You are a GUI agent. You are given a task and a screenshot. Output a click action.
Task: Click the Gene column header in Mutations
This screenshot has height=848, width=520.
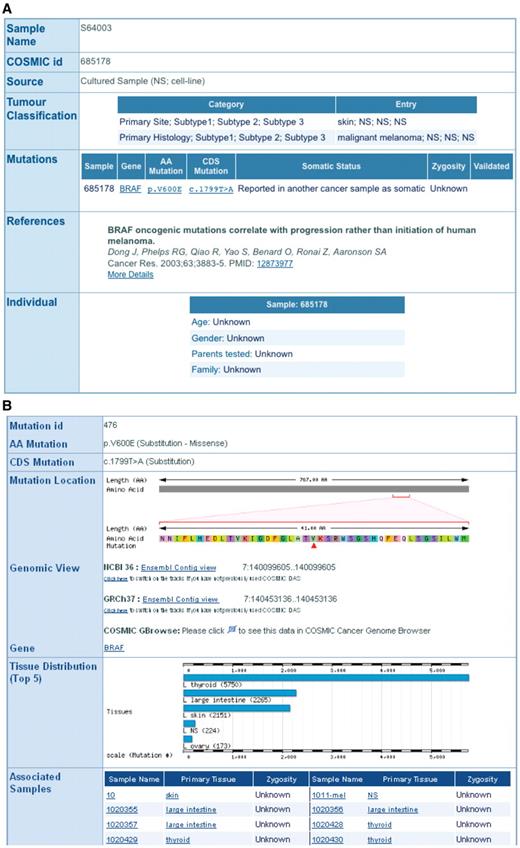(131, 166)
